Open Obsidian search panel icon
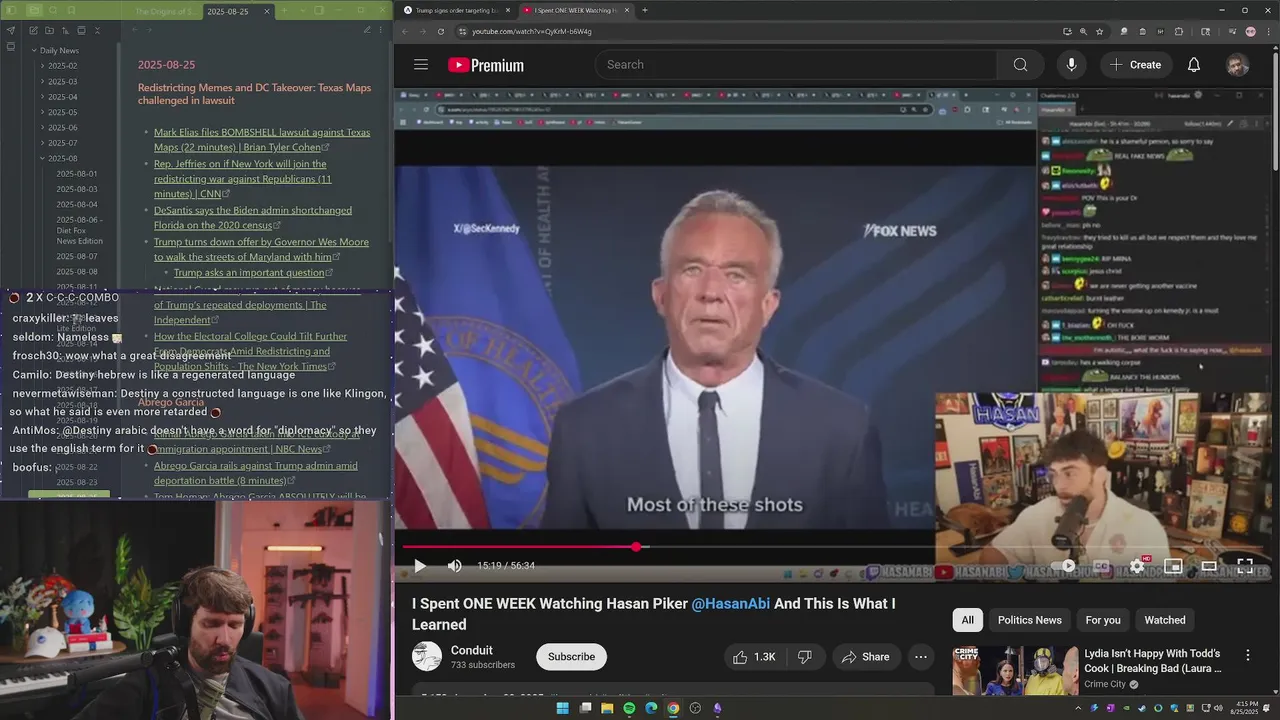1280x720 pixels. [53, 10]
